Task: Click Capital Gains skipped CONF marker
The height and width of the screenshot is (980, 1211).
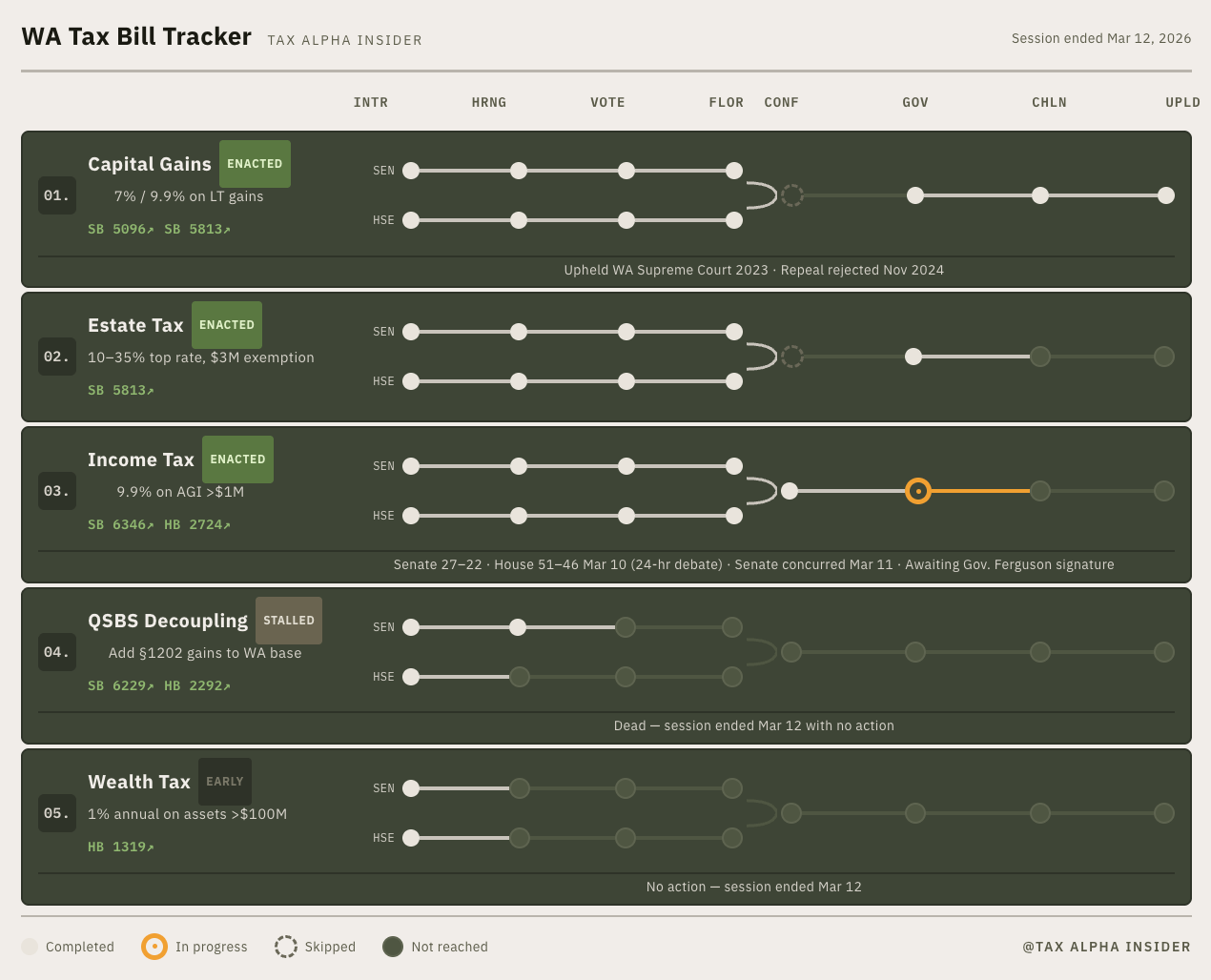Action: coord(791,195)
